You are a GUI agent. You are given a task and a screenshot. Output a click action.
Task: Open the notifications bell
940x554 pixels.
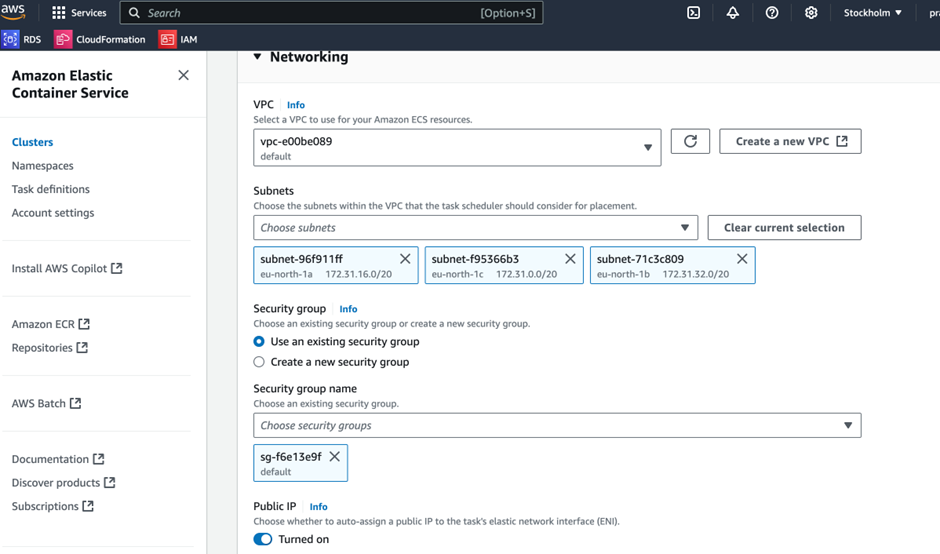click(x=733, y=13)
